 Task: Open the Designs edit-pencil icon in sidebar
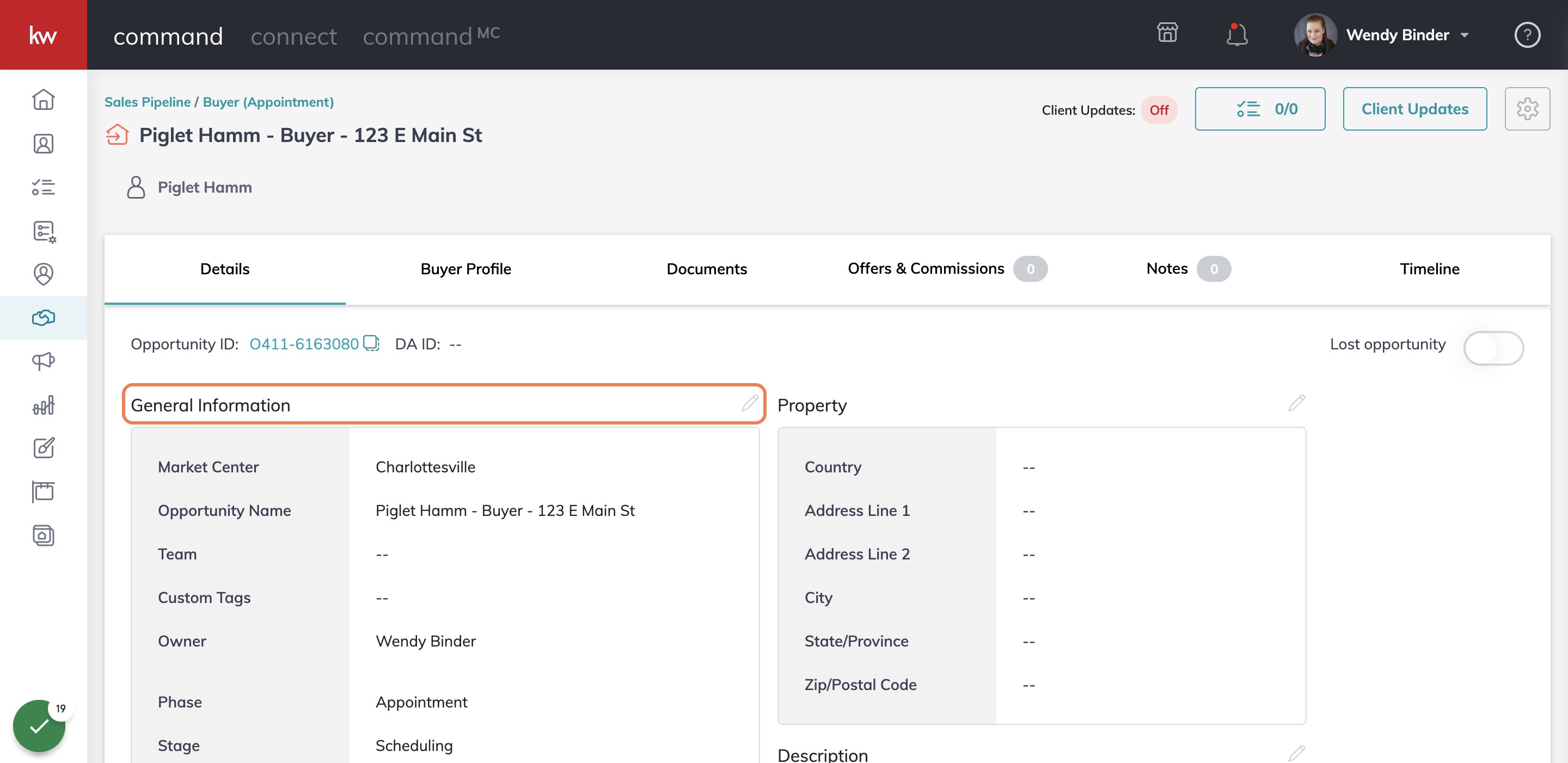pyautogui.click(x=43, y=448)
